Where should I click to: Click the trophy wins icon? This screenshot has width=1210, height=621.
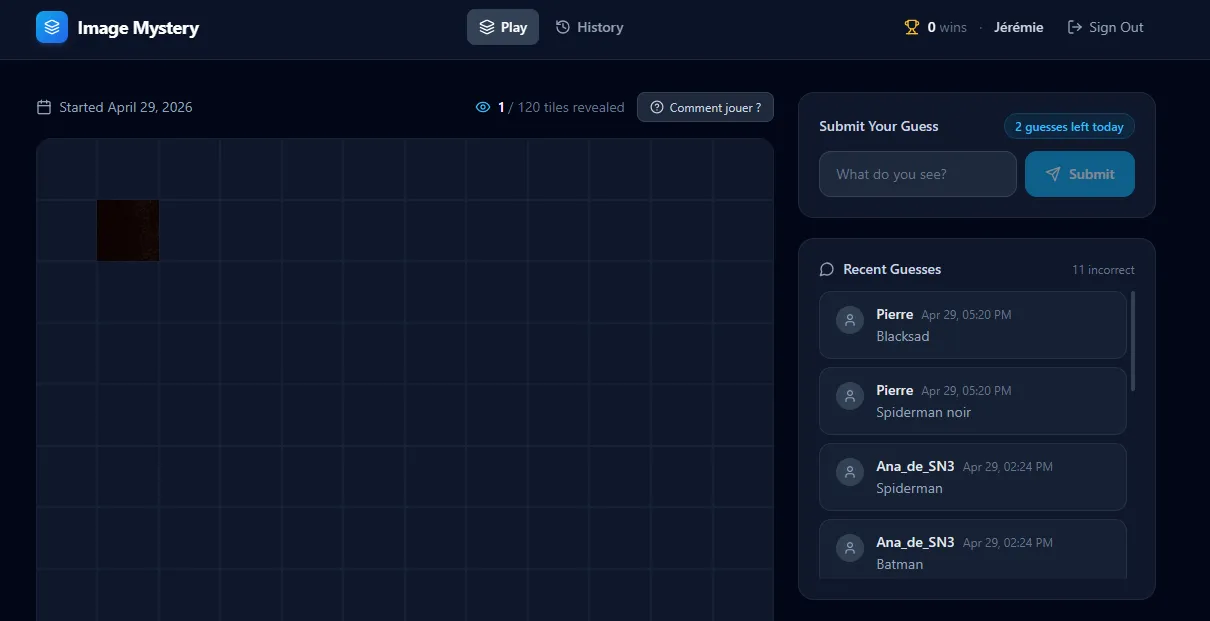click(912, 27)
